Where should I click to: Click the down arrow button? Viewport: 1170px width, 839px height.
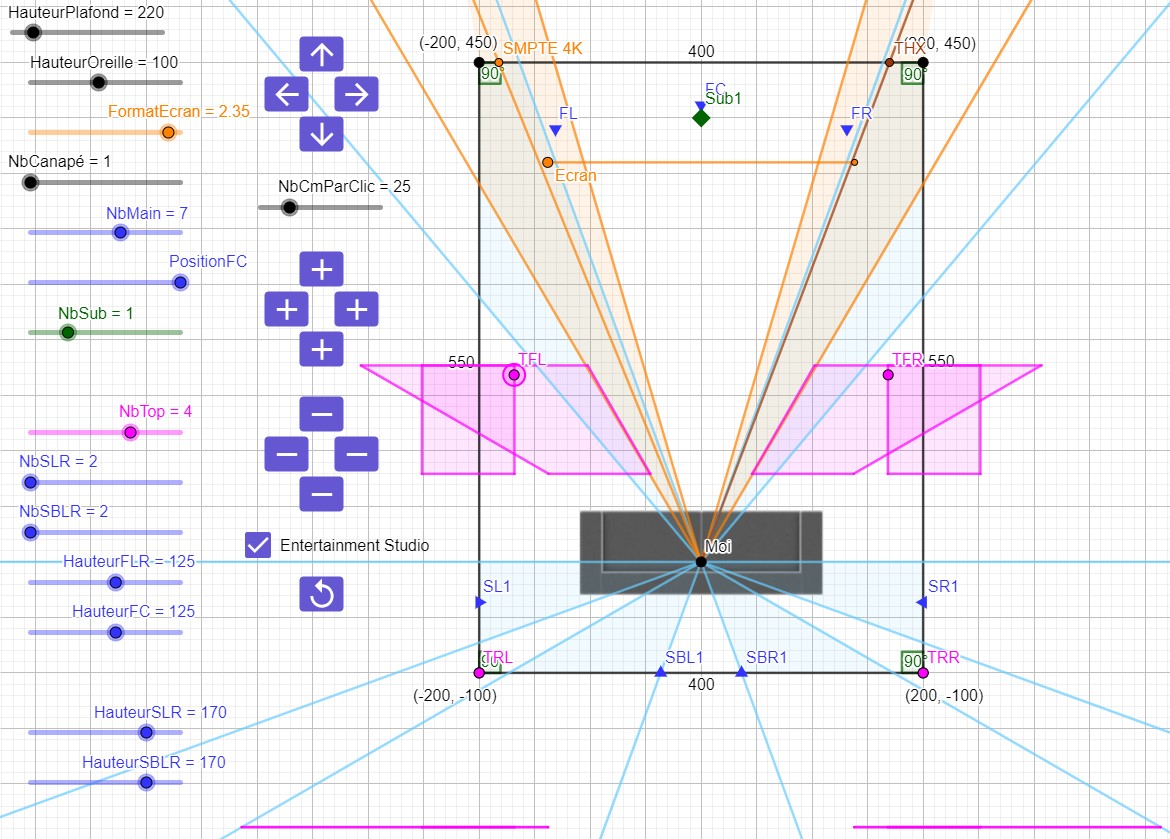321,134
